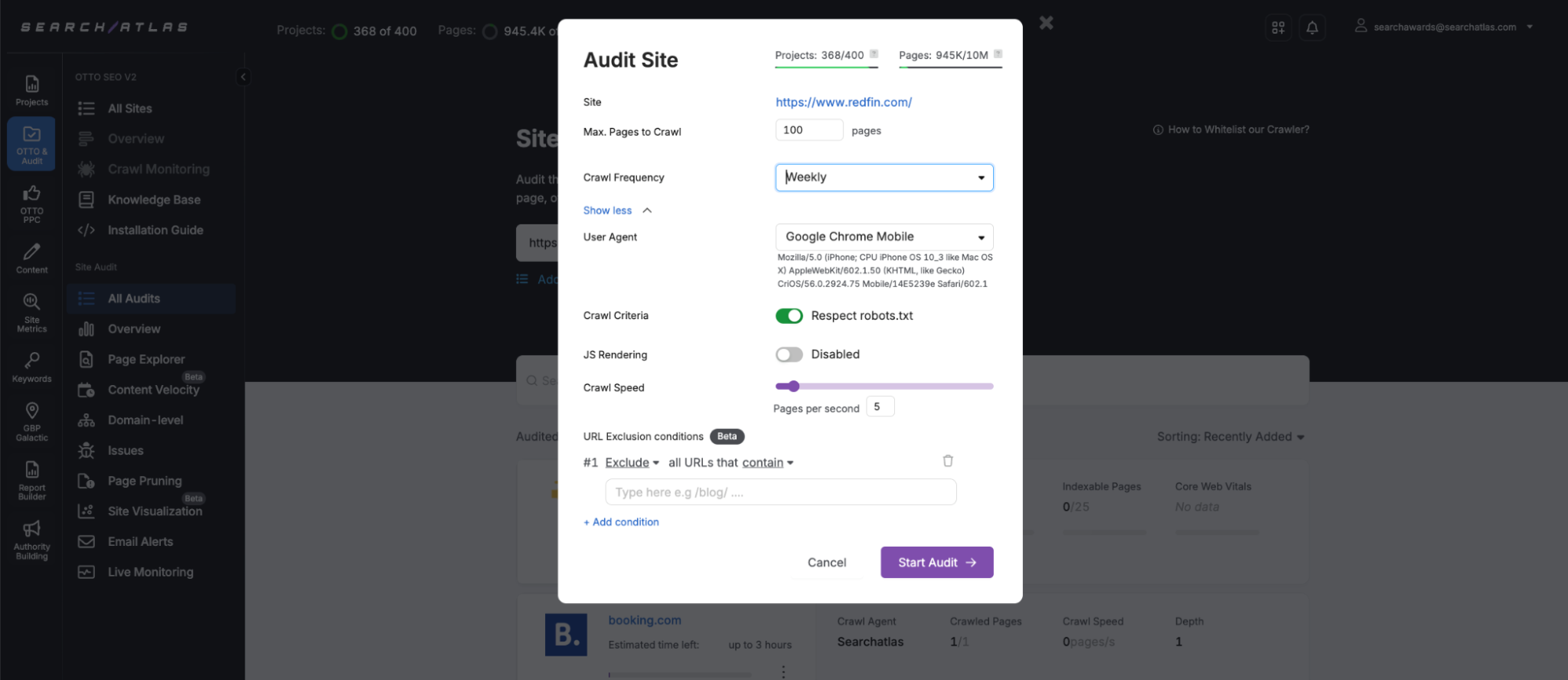The width and height of the screenshot is (1568, 680).
Task: Open Email Alerts menu item
Action: click(x=140, y=542)
